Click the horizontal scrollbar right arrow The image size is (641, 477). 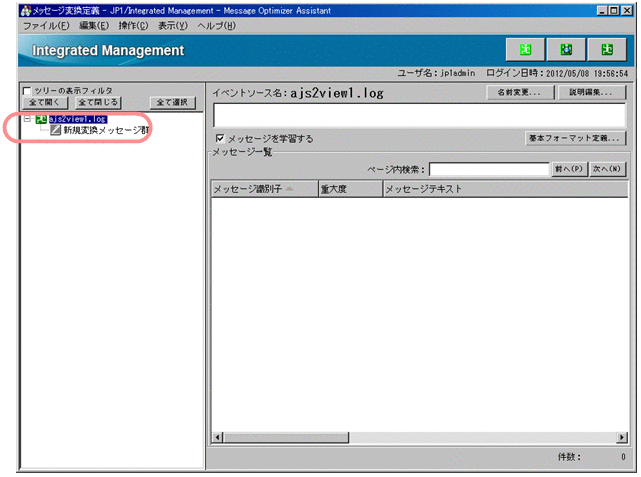(622, 437)
